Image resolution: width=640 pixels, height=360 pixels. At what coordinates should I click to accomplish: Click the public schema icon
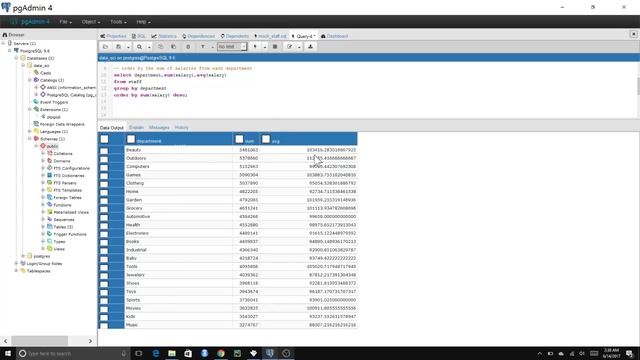coord(43,146)
